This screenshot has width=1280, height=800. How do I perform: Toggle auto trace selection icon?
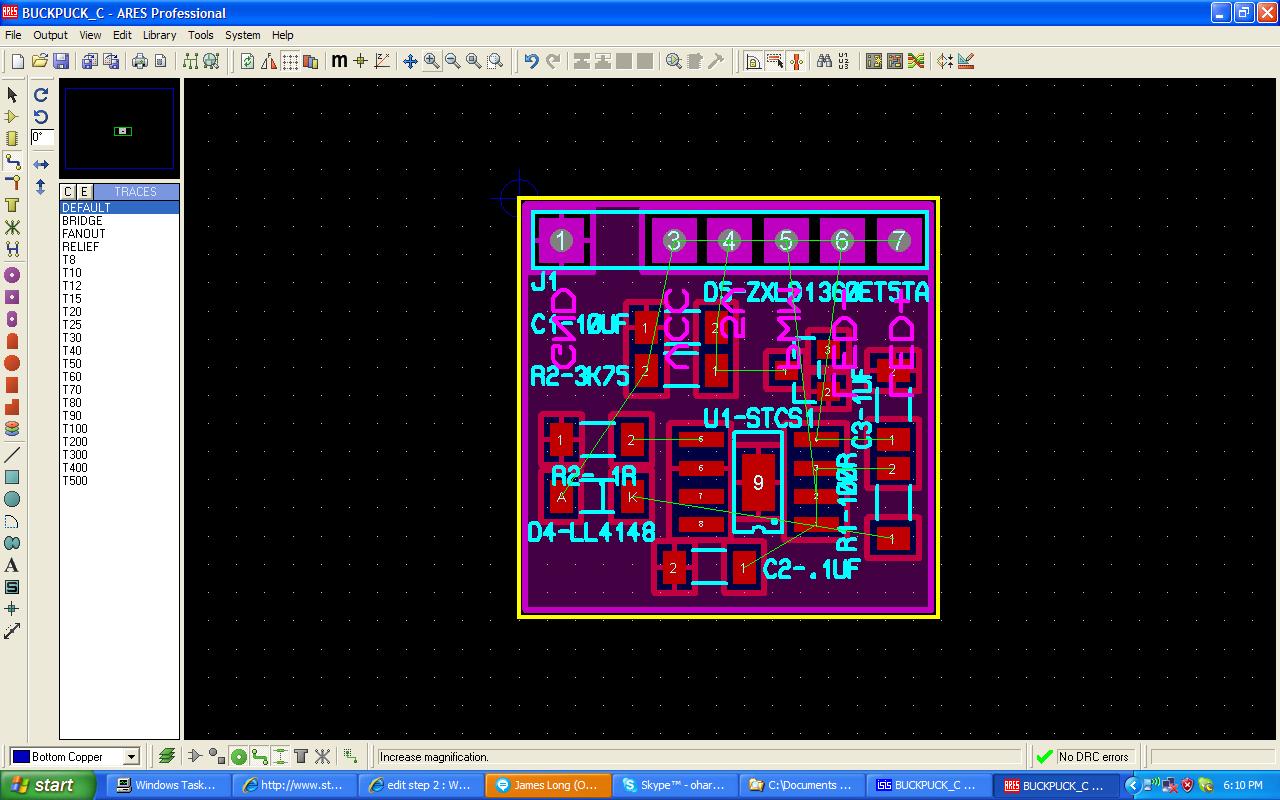coord(775,61)
